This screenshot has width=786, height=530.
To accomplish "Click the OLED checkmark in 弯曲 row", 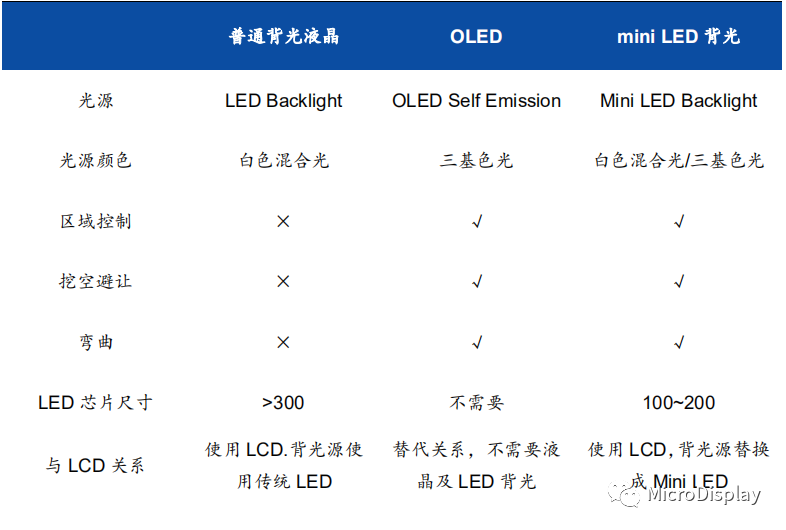I will [x=477, y=342].
